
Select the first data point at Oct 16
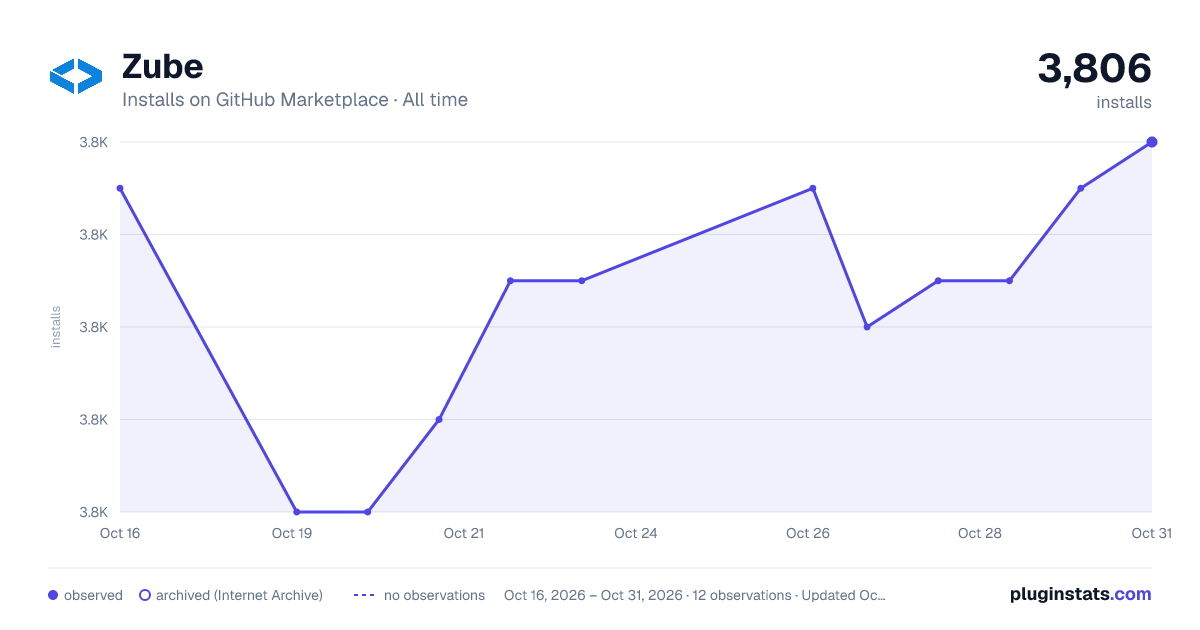point(120,188)
